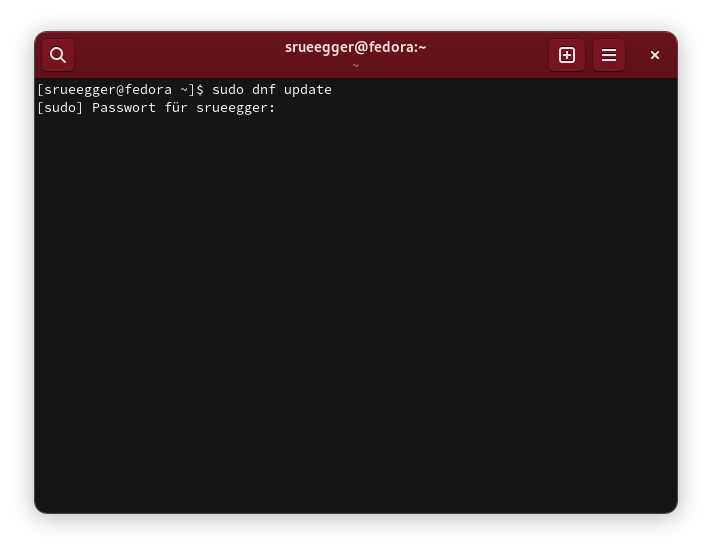Click the window title srueegger@fedora:~

(x=355, y=47)
